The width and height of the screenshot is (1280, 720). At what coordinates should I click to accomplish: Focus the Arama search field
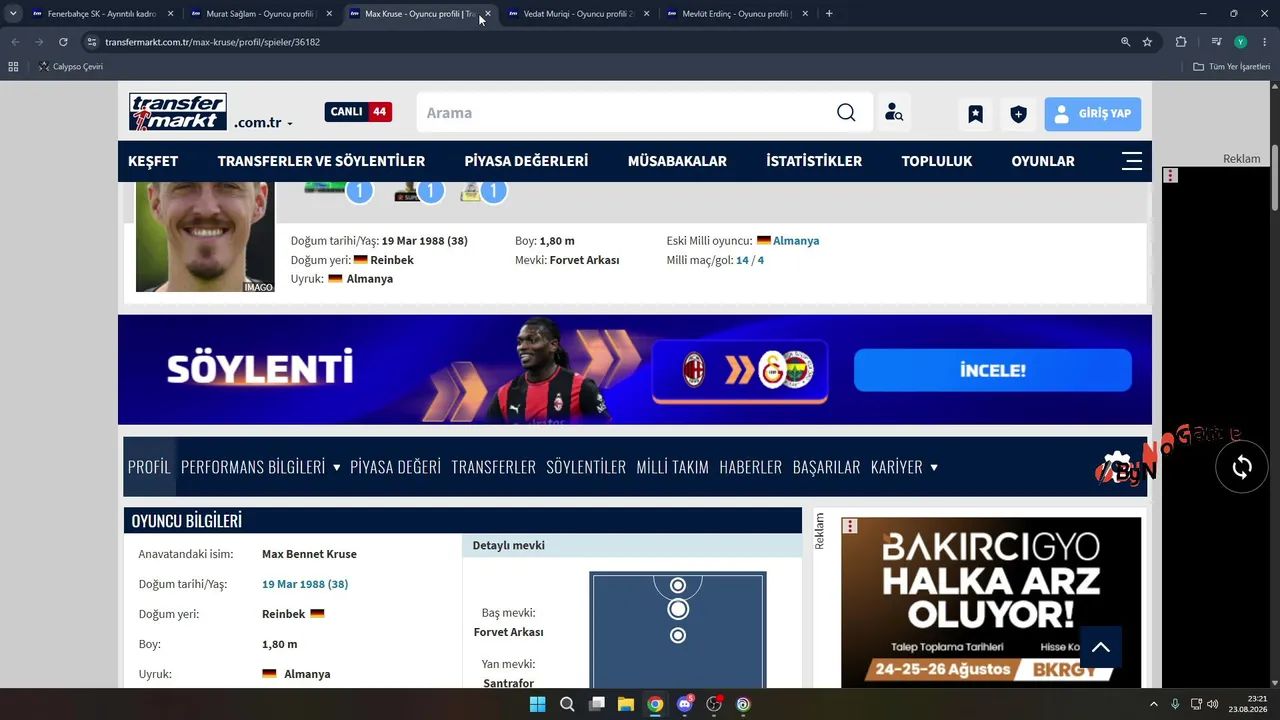pyautogui.click(x=625, y=113)
